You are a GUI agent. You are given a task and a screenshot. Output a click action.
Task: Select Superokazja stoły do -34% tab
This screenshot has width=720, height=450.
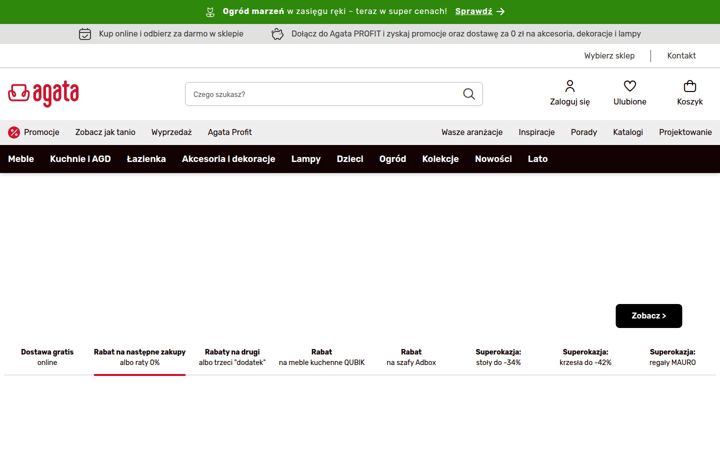[x=498, y=357]
